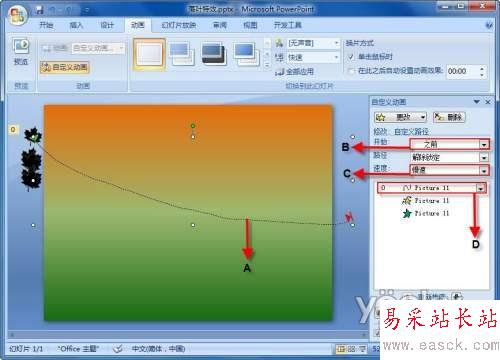The width and height of the screenshot is (500, 360).
Task: Switch to the 幻灯片放映 ribbon tab
Action: [179, 25]
